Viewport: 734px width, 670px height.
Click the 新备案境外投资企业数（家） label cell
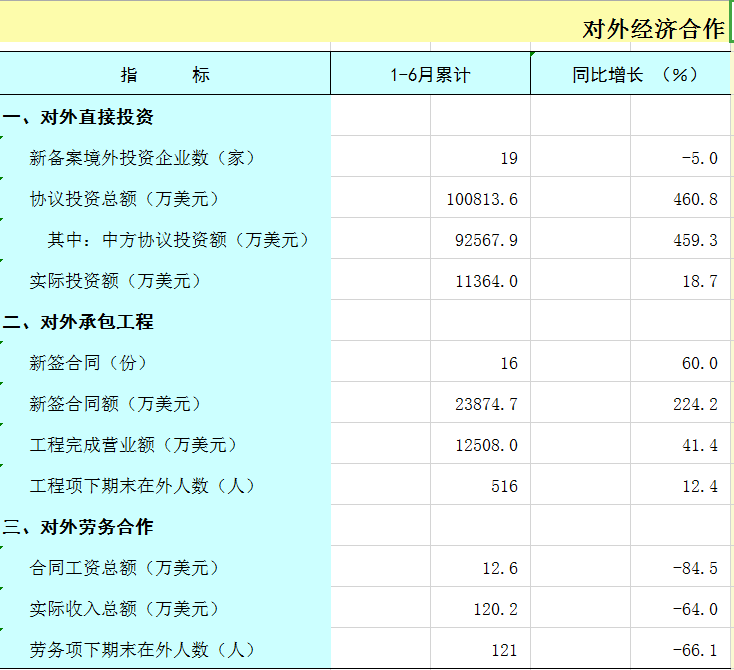point(143,158)
